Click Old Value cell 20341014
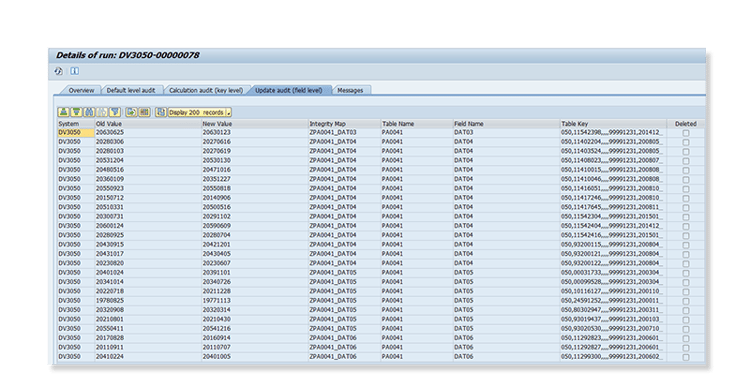 (148, 282)
